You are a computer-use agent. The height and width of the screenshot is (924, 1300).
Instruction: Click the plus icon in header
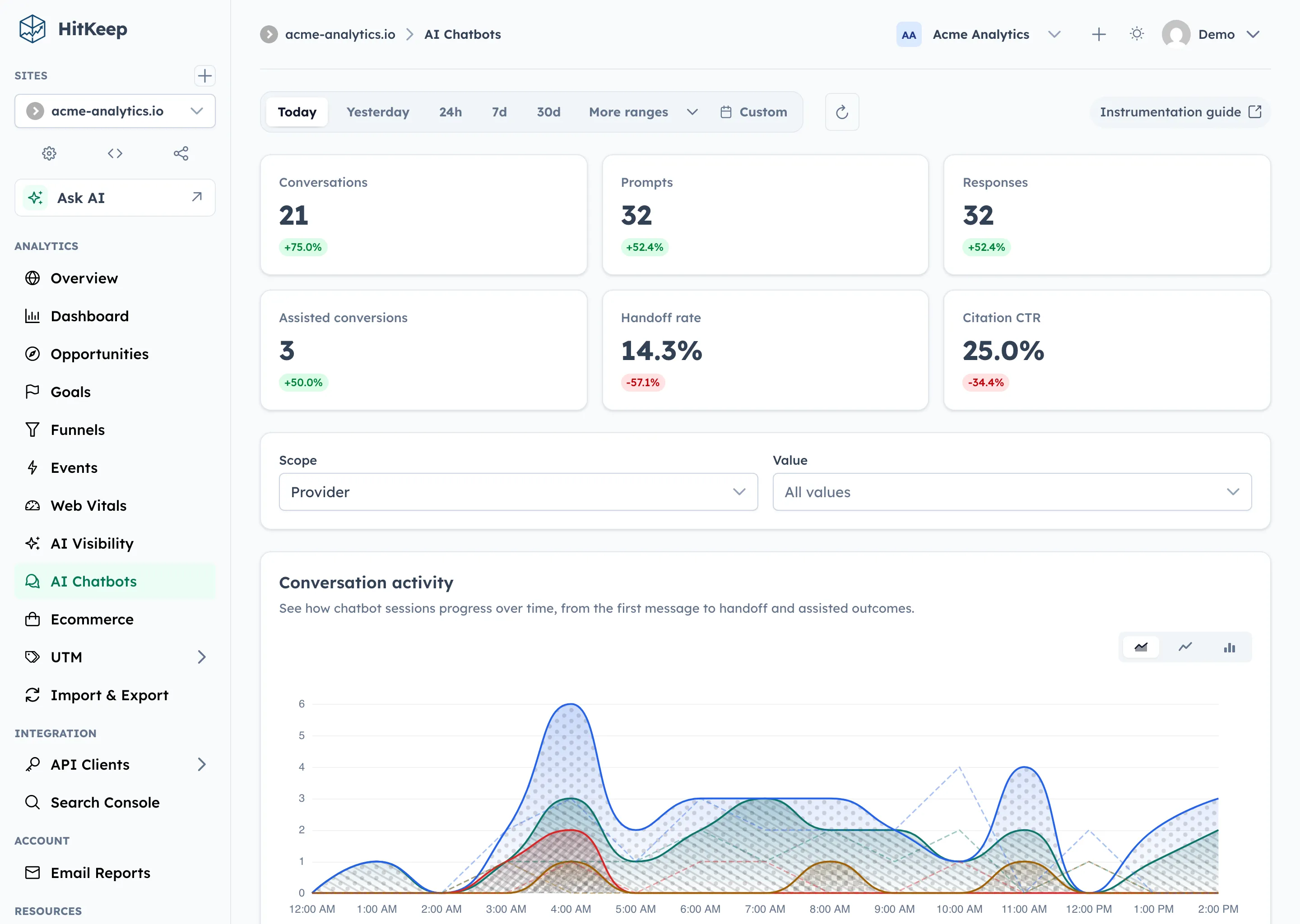(x=1099, y=35)
